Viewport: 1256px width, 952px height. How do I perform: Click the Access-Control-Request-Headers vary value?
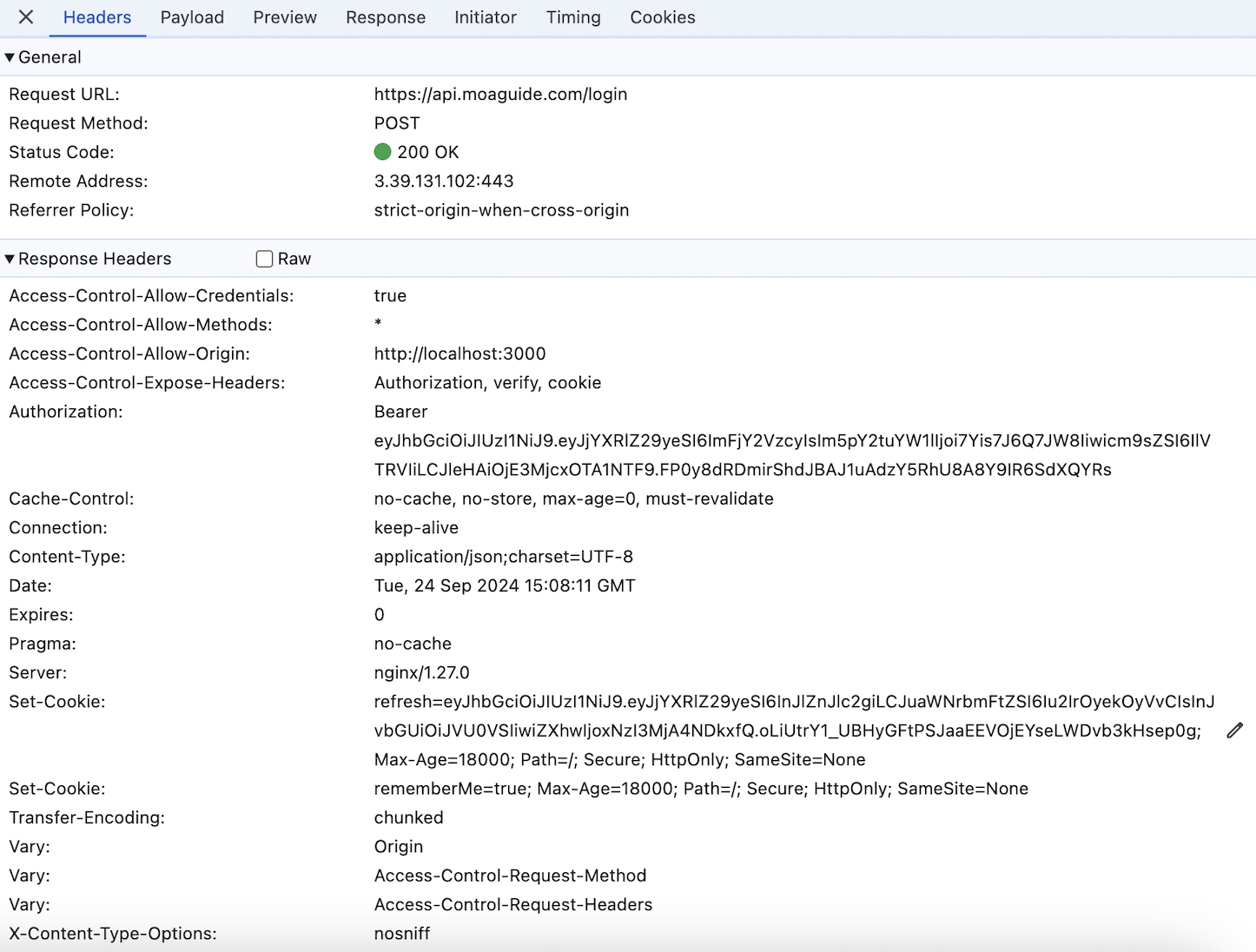tap(512, 904)
